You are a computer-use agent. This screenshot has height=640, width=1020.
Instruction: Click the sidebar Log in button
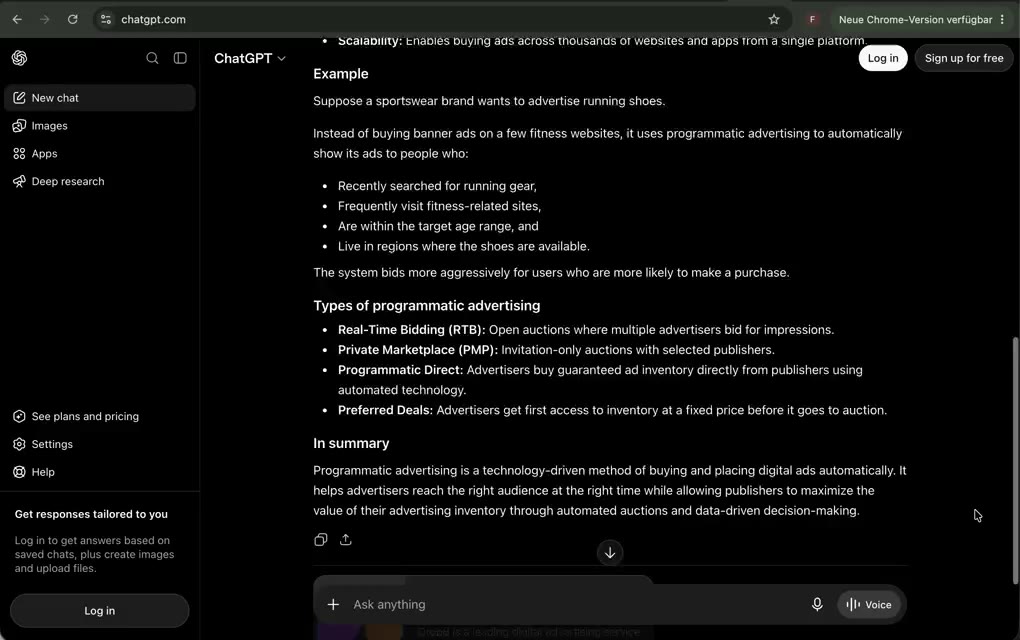pyautogui.click(x=100, y=611)
